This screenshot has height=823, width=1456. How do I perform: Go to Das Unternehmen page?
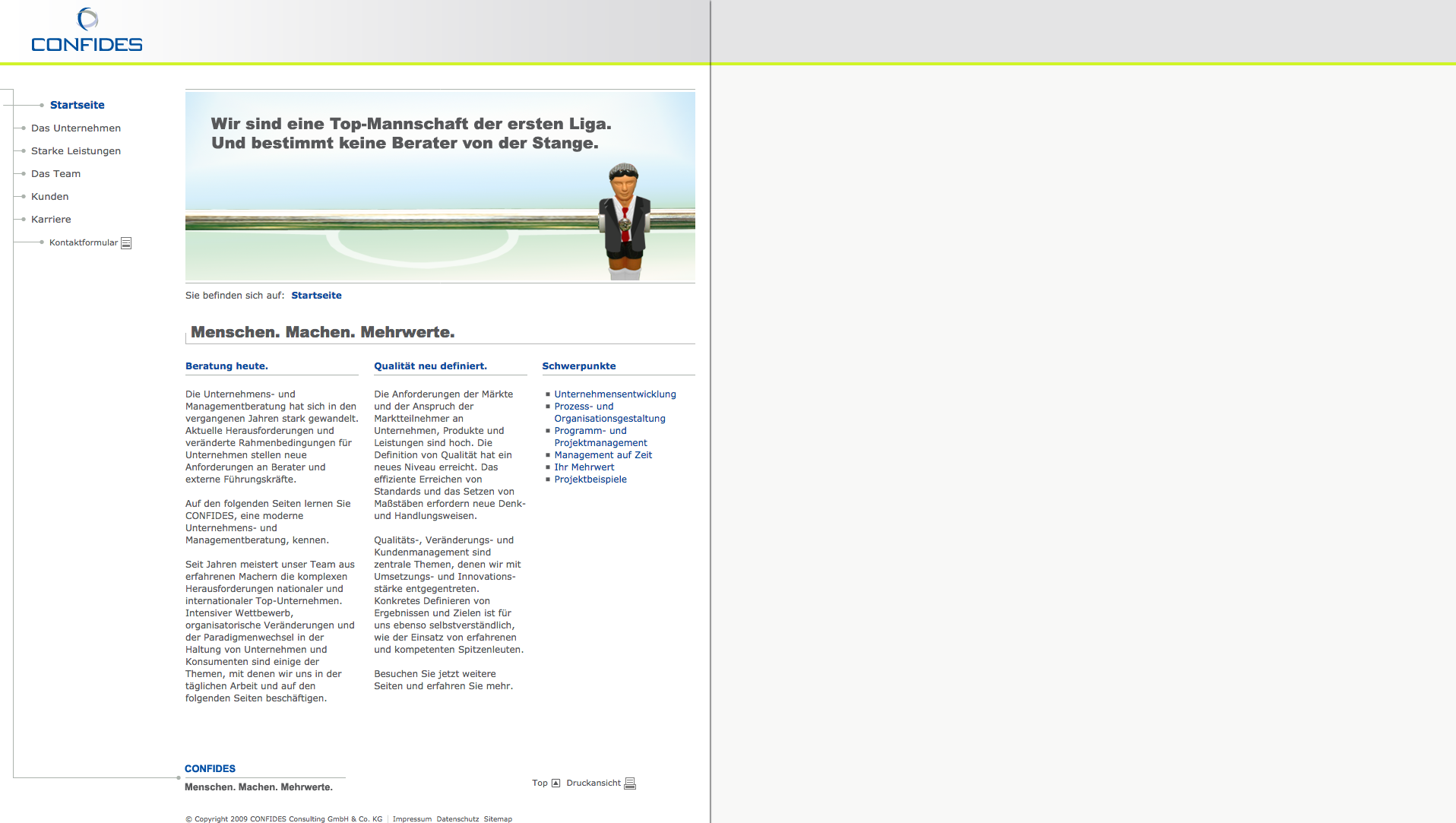(x=76, y=128)
